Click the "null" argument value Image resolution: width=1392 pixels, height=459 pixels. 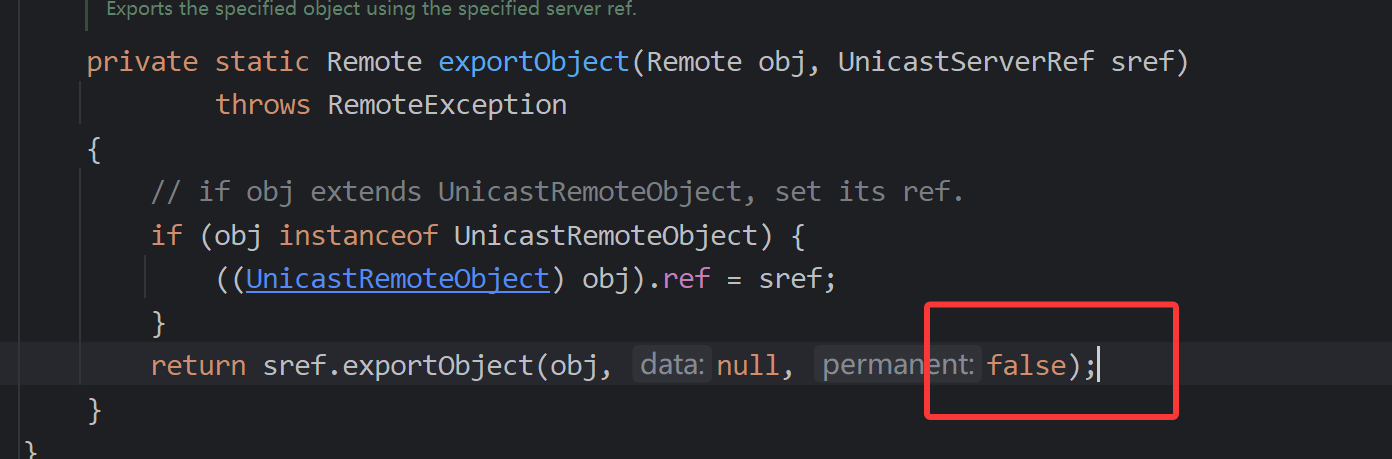click(x=747, y=366)
